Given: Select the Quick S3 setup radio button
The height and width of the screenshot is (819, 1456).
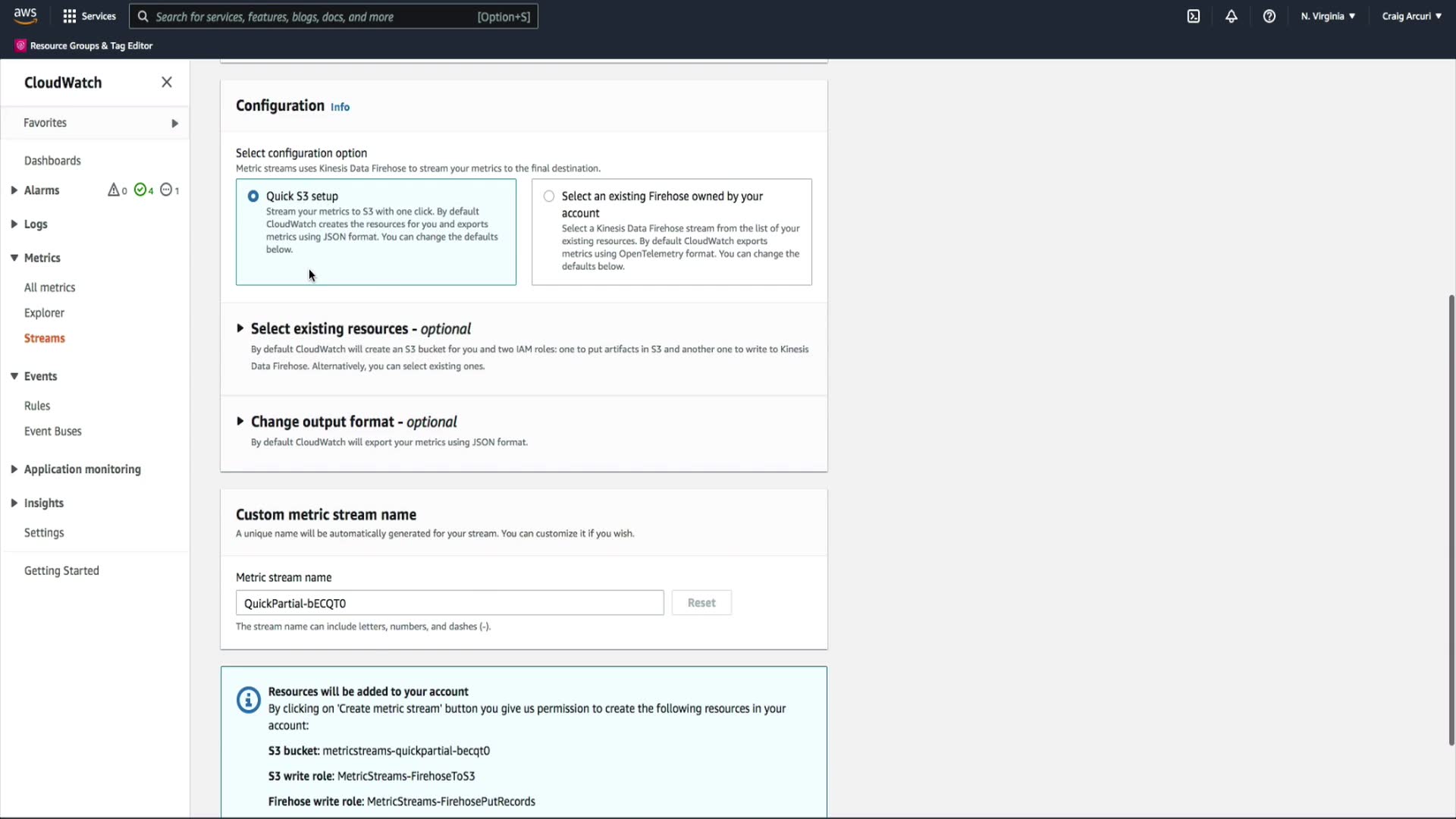Looking at the screenshot, I should 253,196.
